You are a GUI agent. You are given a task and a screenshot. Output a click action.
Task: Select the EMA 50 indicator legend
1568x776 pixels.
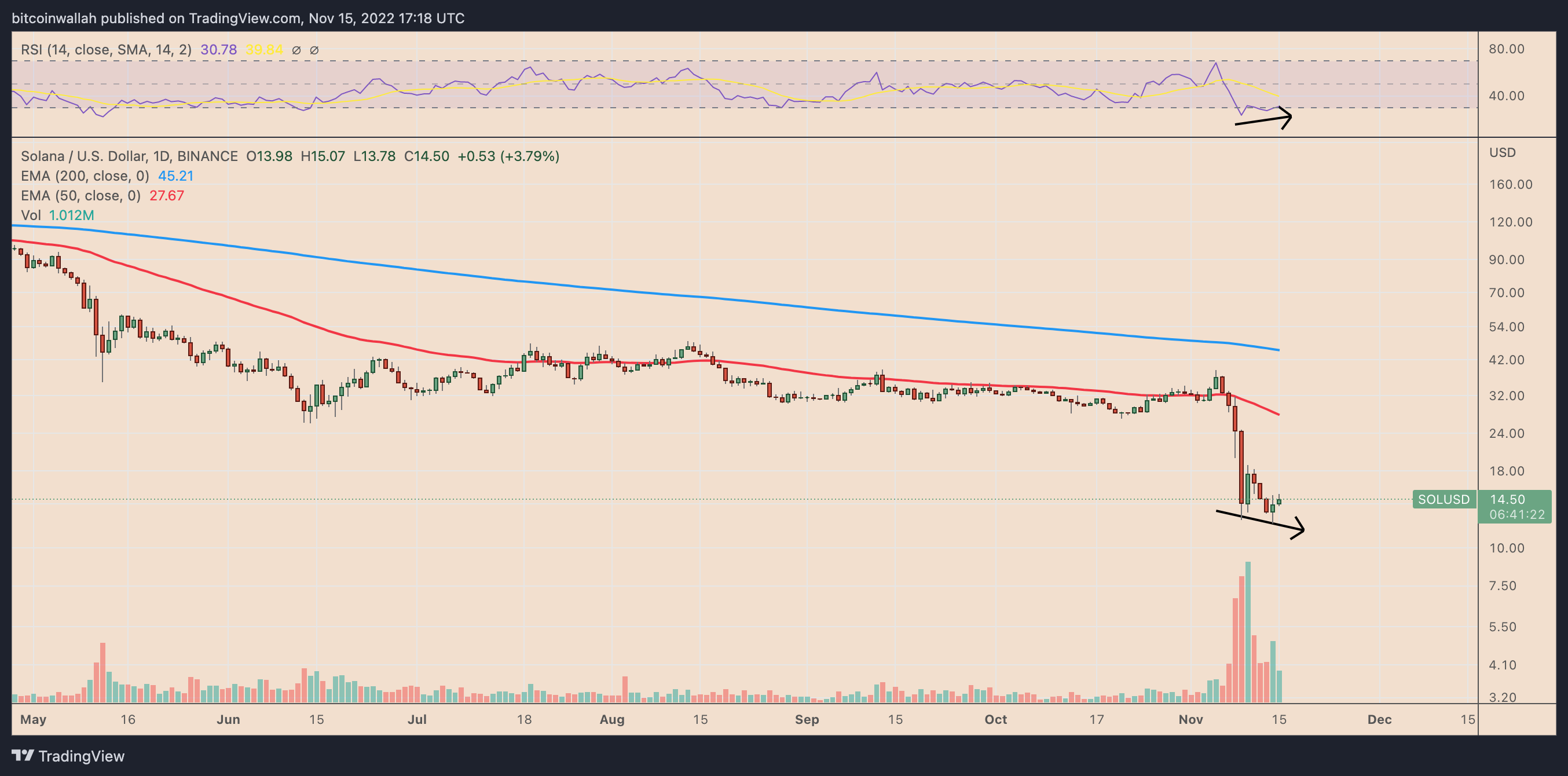(x=81, y=196)
